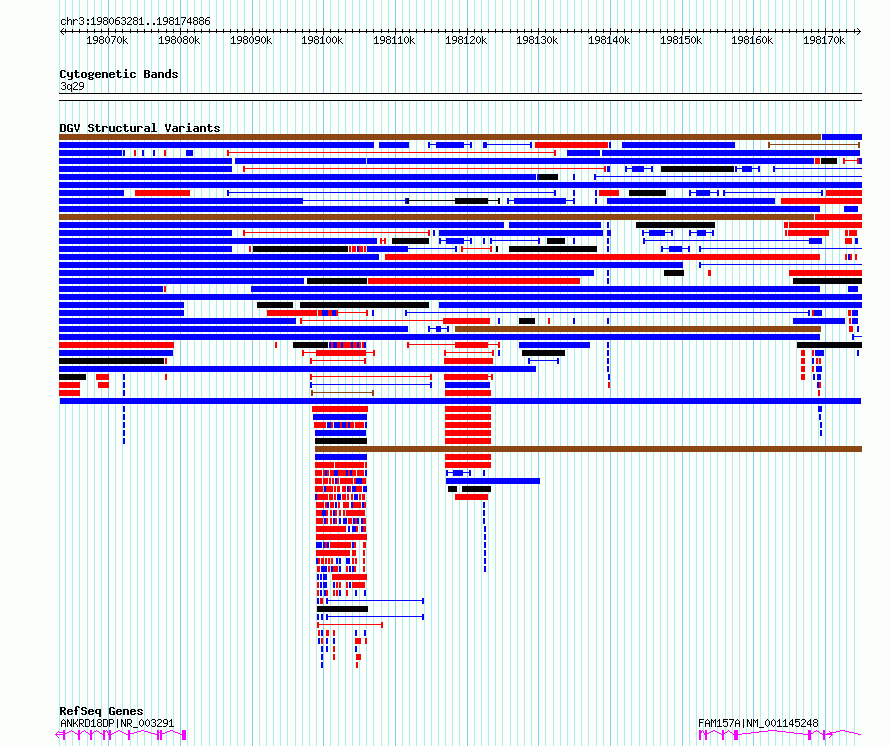
Task: Select the long red variant bar spanning 198110k to 198170k
Action: click(x=602, y=257)
